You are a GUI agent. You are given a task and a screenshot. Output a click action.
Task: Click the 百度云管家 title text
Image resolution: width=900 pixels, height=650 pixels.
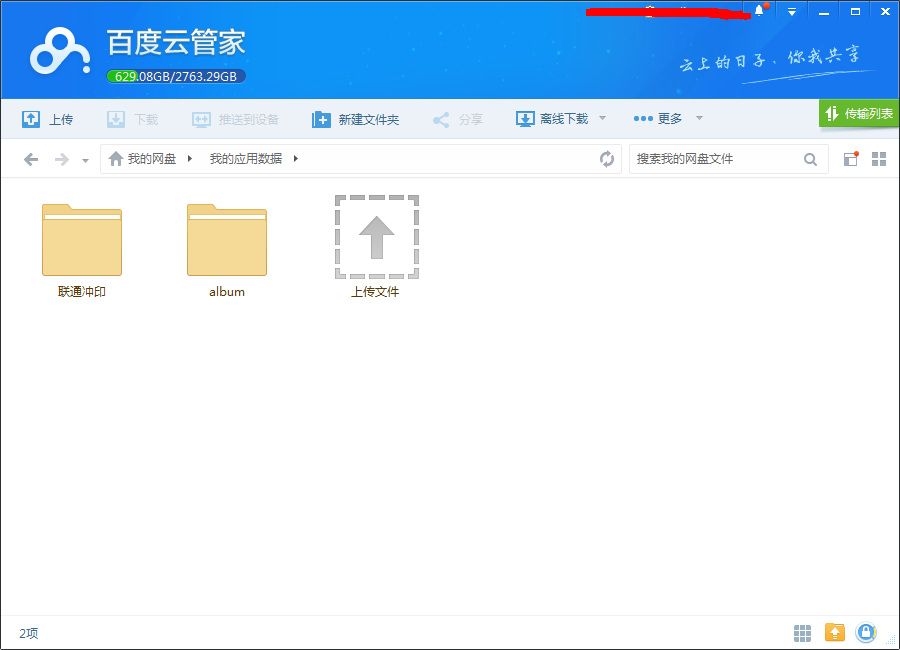176,42
